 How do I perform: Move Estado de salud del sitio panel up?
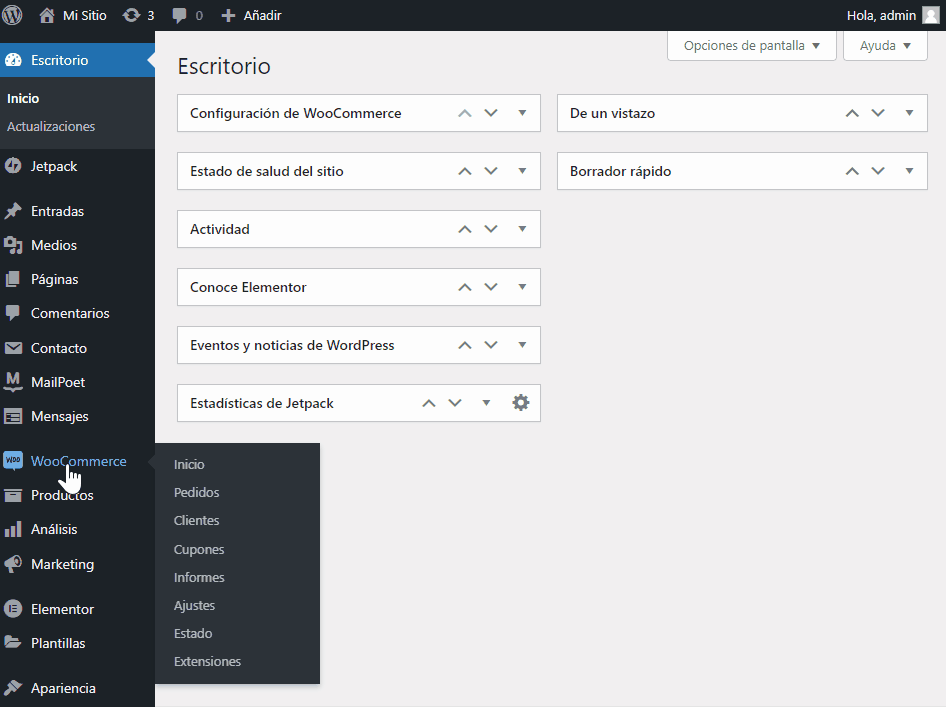coord(465,171)
